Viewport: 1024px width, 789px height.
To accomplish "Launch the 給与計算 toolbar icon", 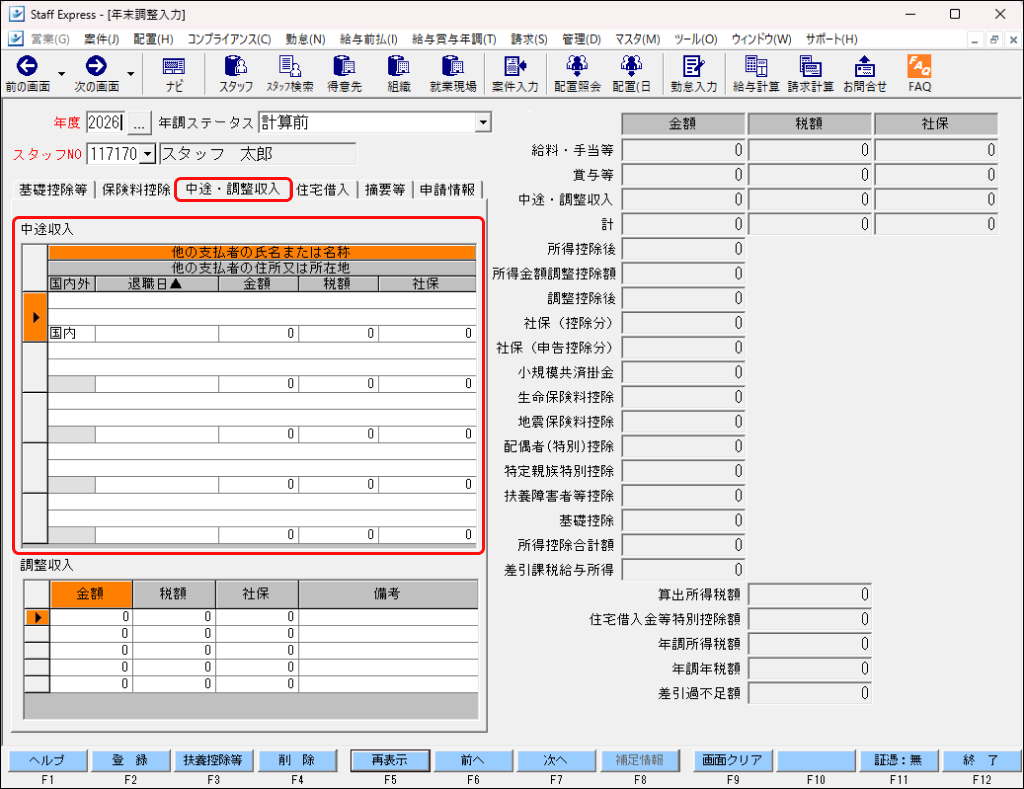I will click(x=756, y=73).
